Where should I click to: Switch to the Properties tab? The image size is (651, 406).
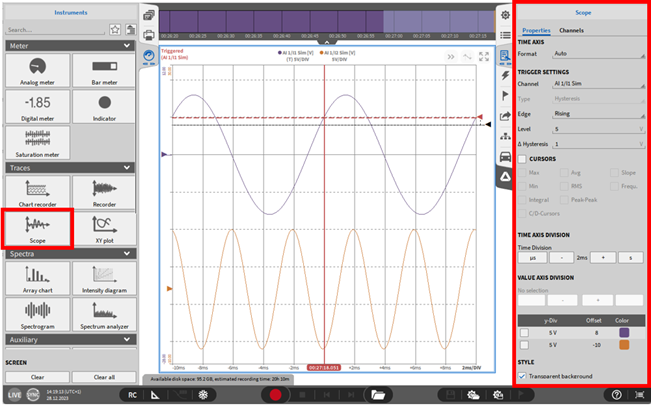point(536,31)
